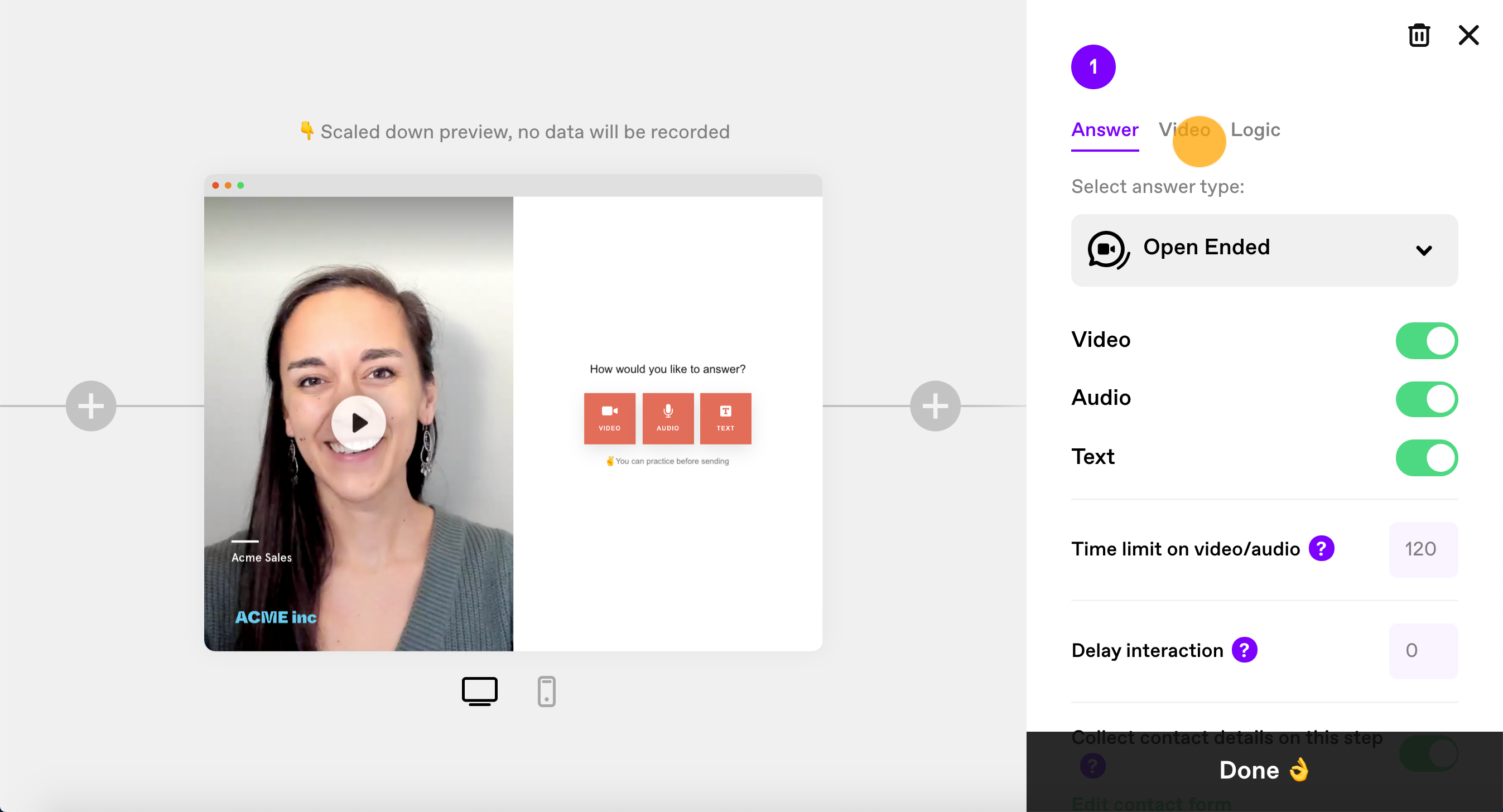Add a step after with right plus button
The height and width of the screenshot is (812, 1503).
[934, 406]
